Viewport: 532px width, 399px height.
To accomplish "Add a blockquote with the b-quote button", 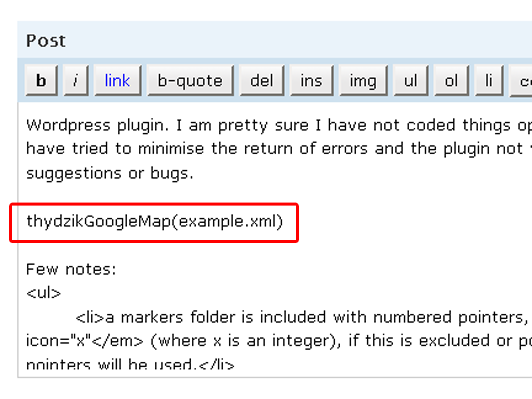I will pos(190,80).
